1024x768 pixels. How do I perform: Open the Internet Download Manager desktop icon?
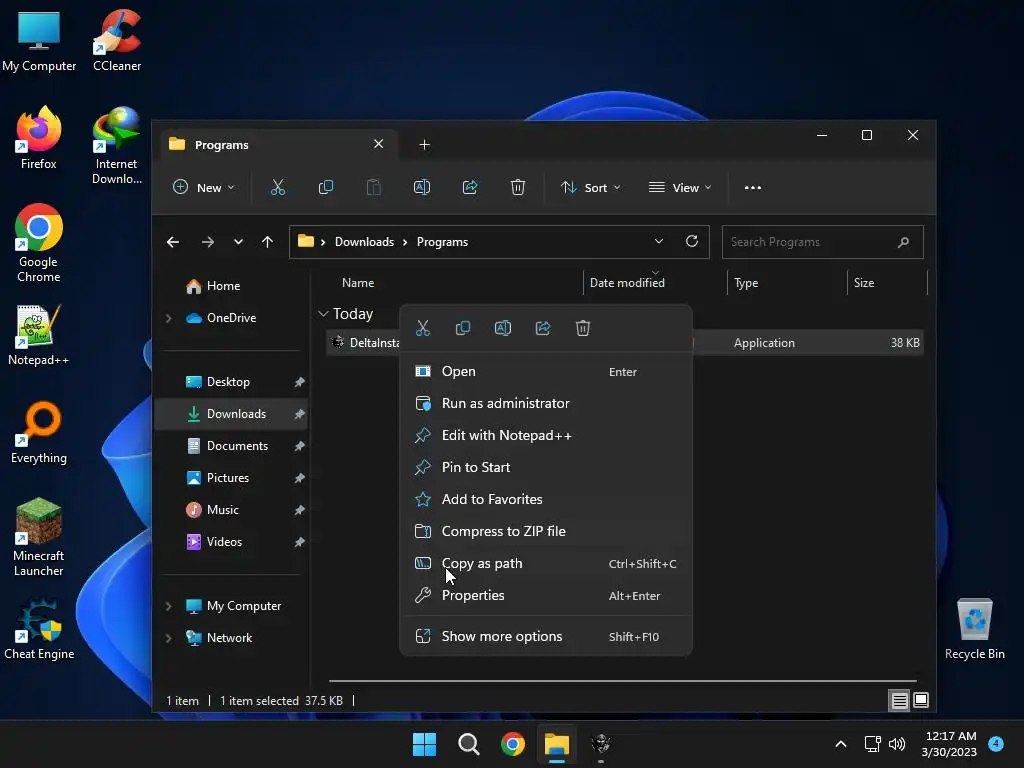coord(117,146)
